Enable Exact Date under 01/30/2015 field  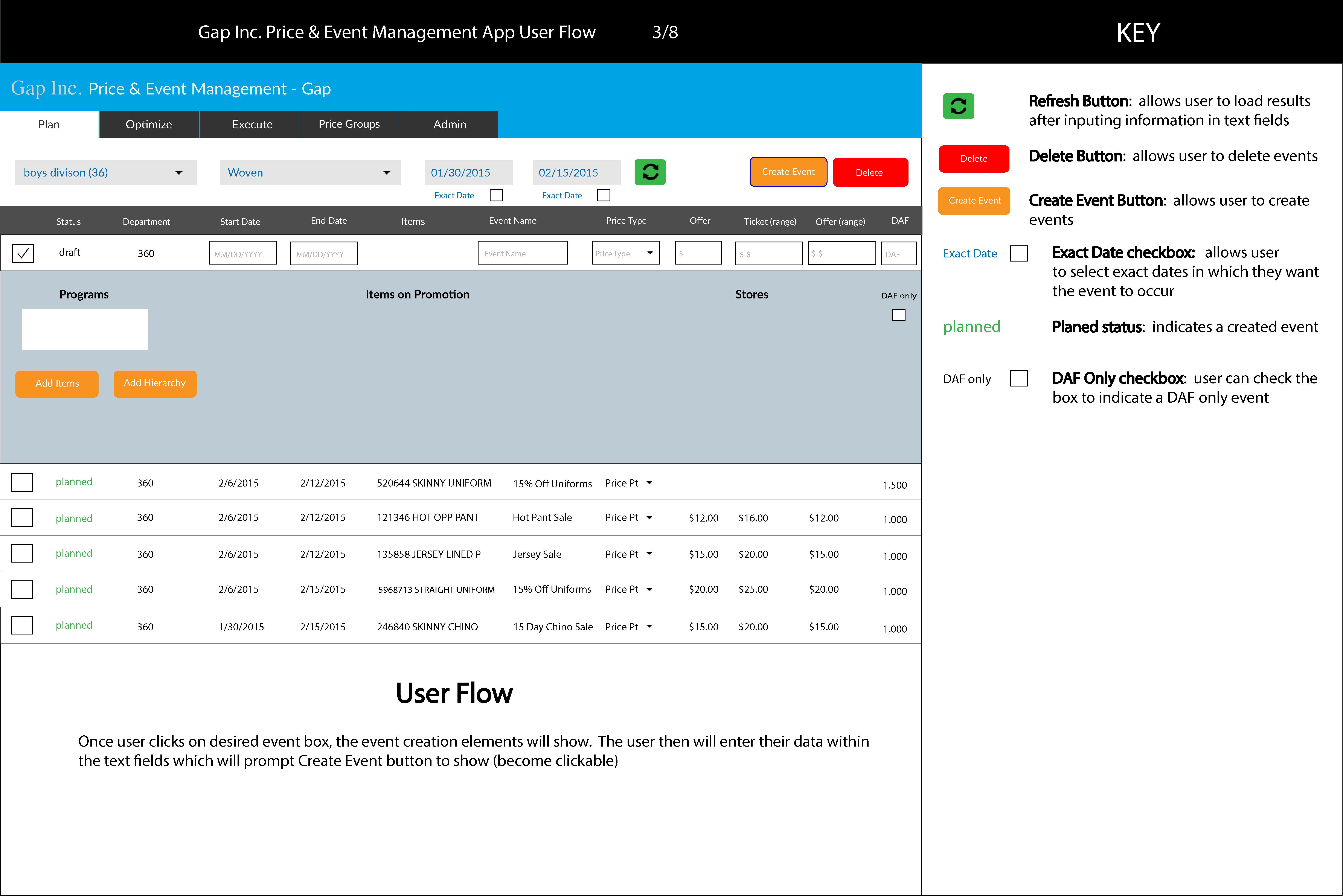[496, 195]
